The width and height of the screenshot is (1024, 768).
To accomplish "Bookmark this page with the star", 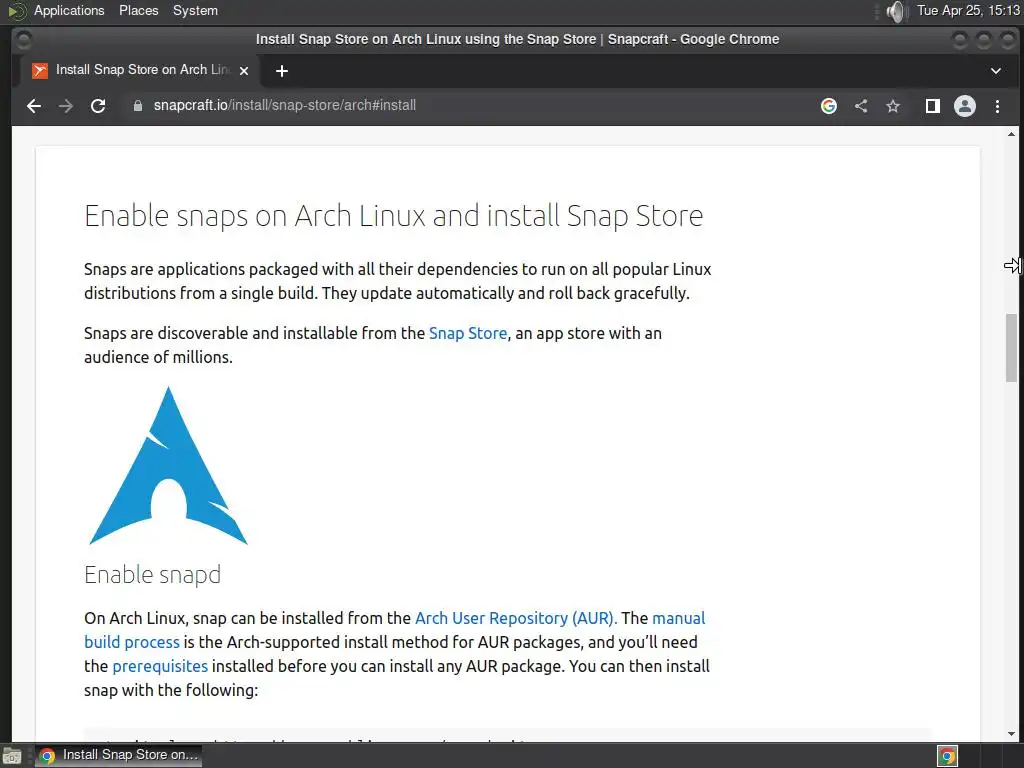I will [893, 106].
